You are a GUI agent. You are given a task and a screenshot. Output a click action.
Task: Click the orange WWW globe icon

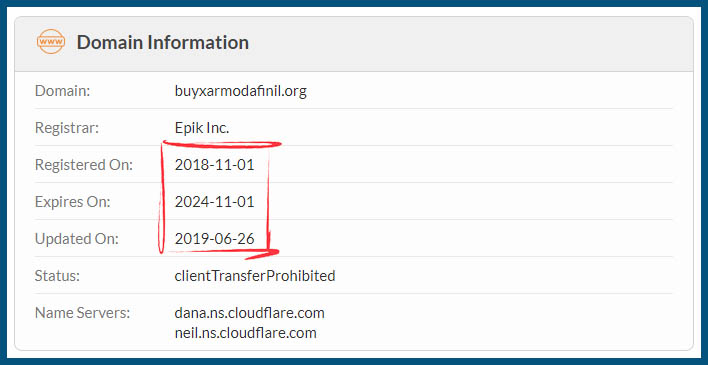click(51, 42)
